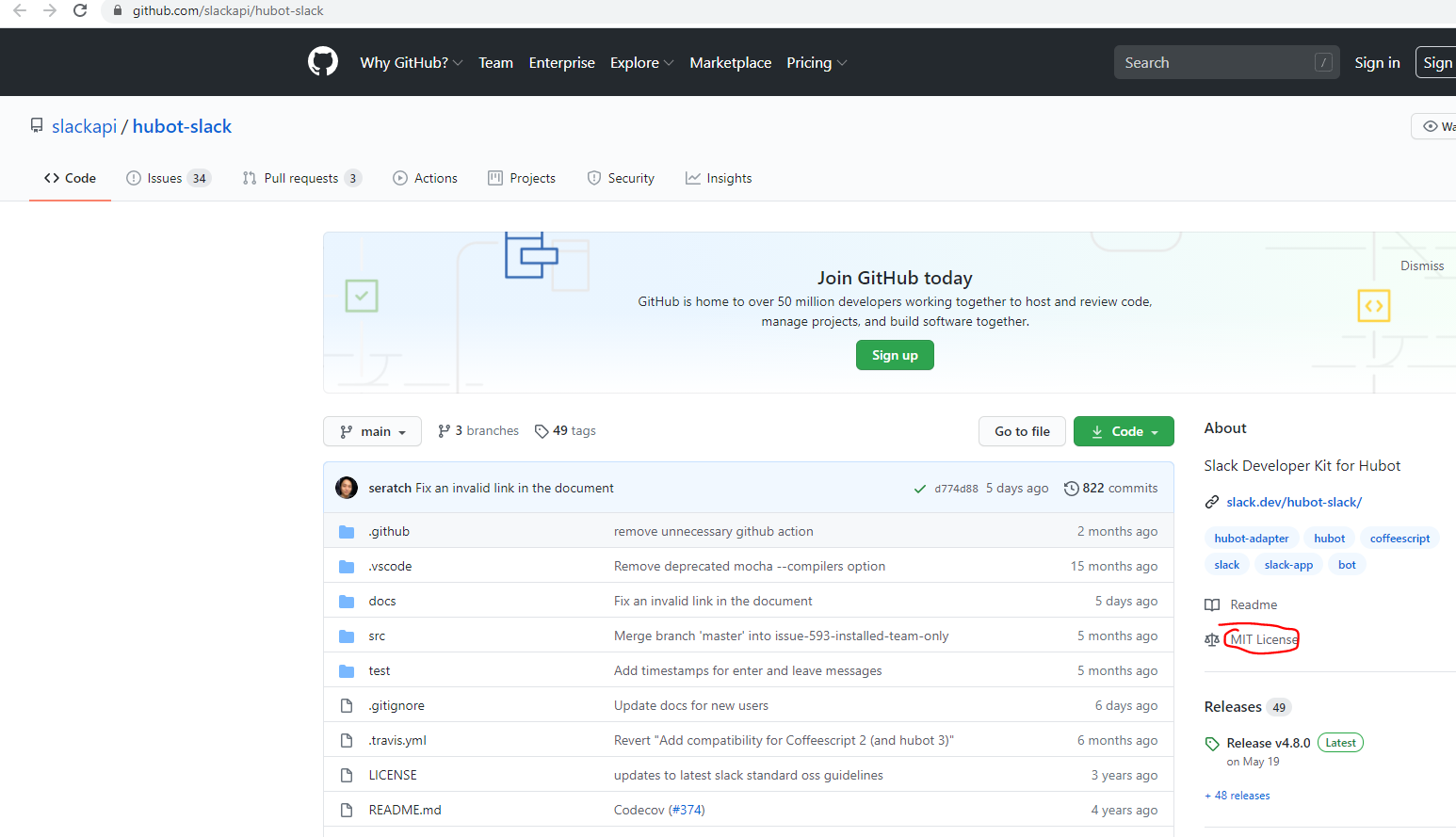
Task: Open the MIT License link
Action: click(x=1264, y=639)
